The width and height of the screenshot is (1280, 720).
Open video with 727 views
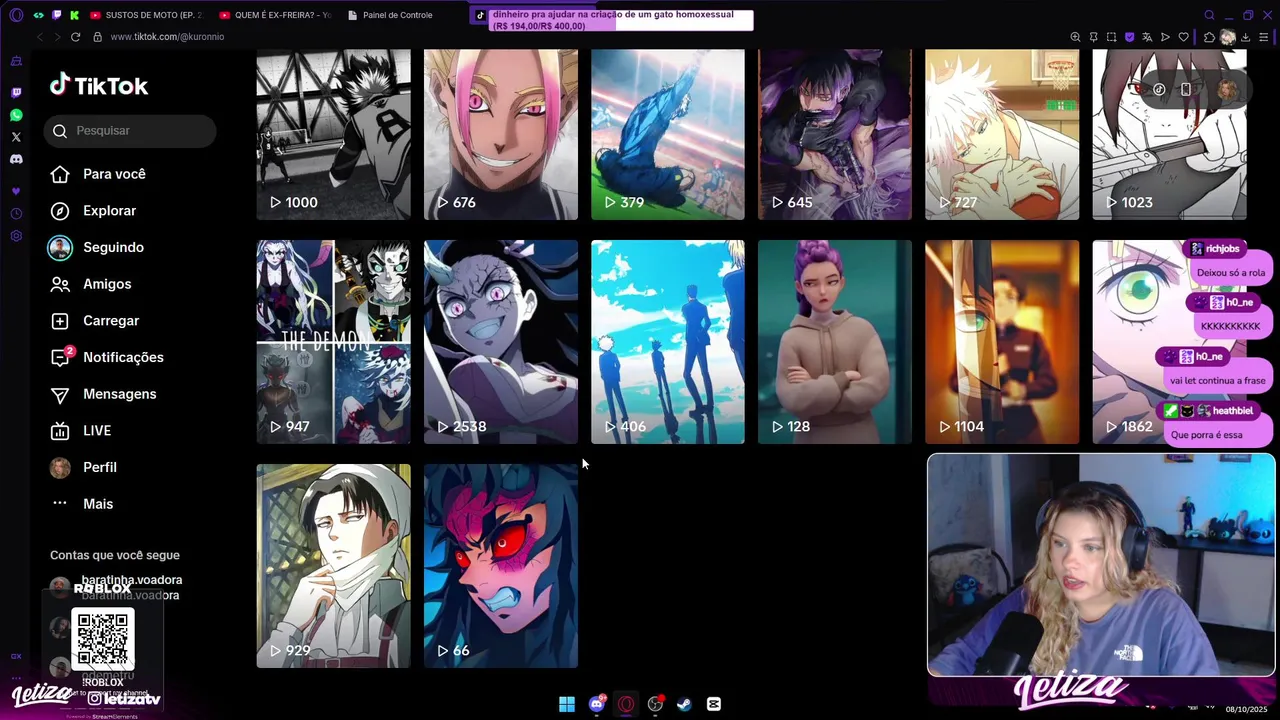1002,134
